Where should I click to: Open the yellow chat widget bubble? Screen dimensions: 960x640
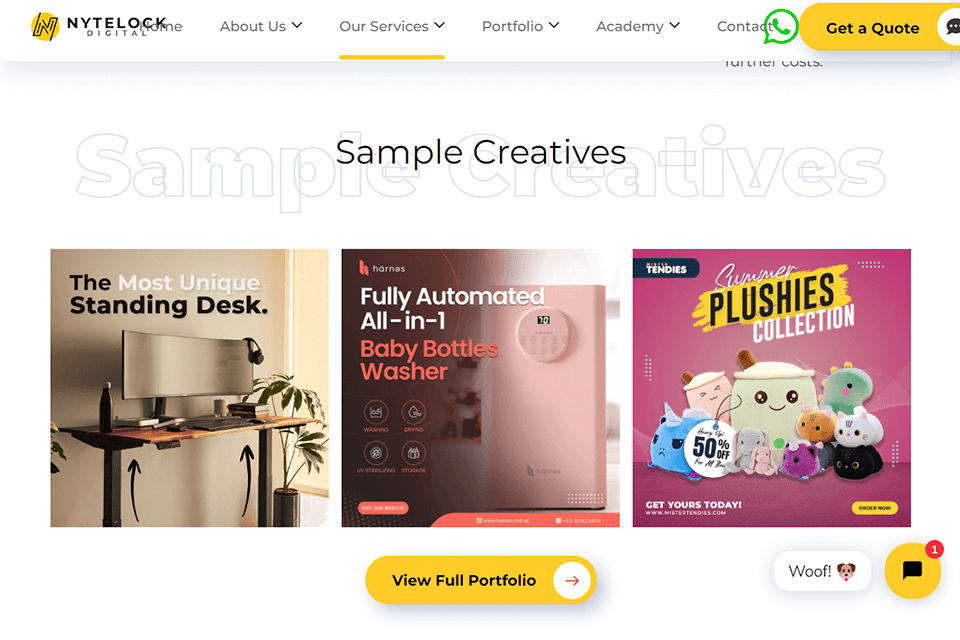(x=912, y=570)
